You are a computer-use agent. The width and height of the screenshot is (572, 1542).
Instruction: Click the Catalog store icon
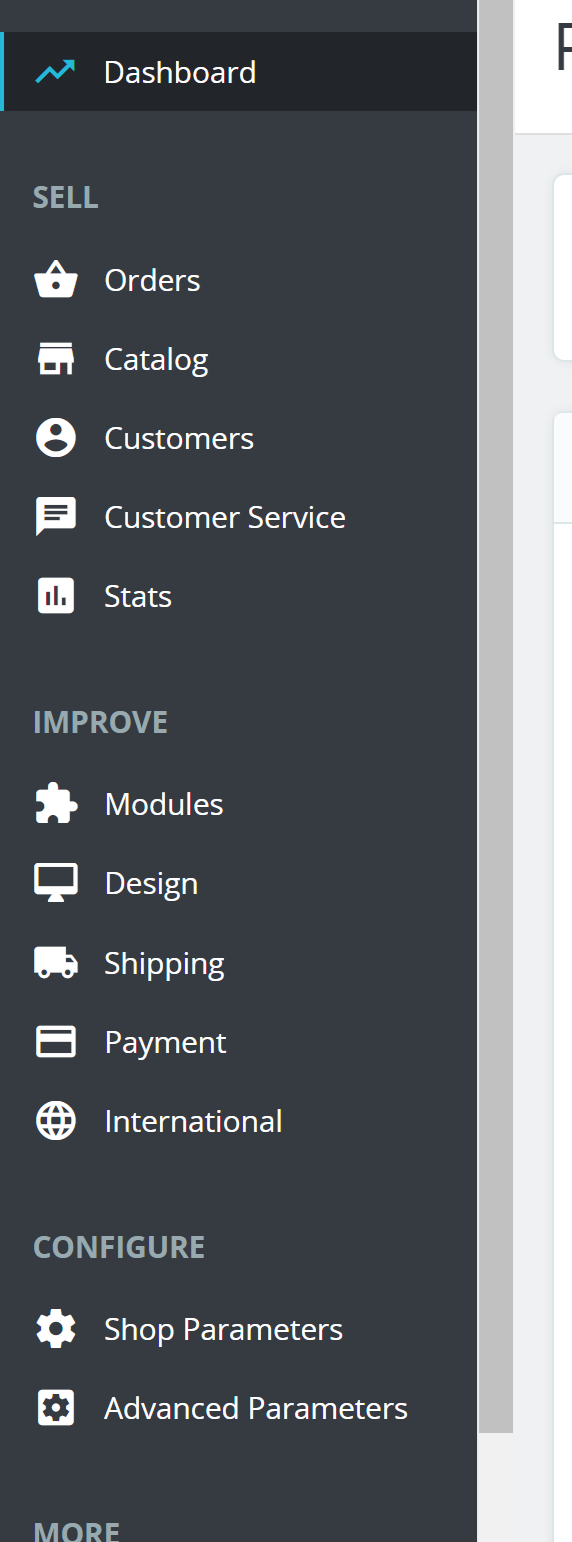pos(55,359)
